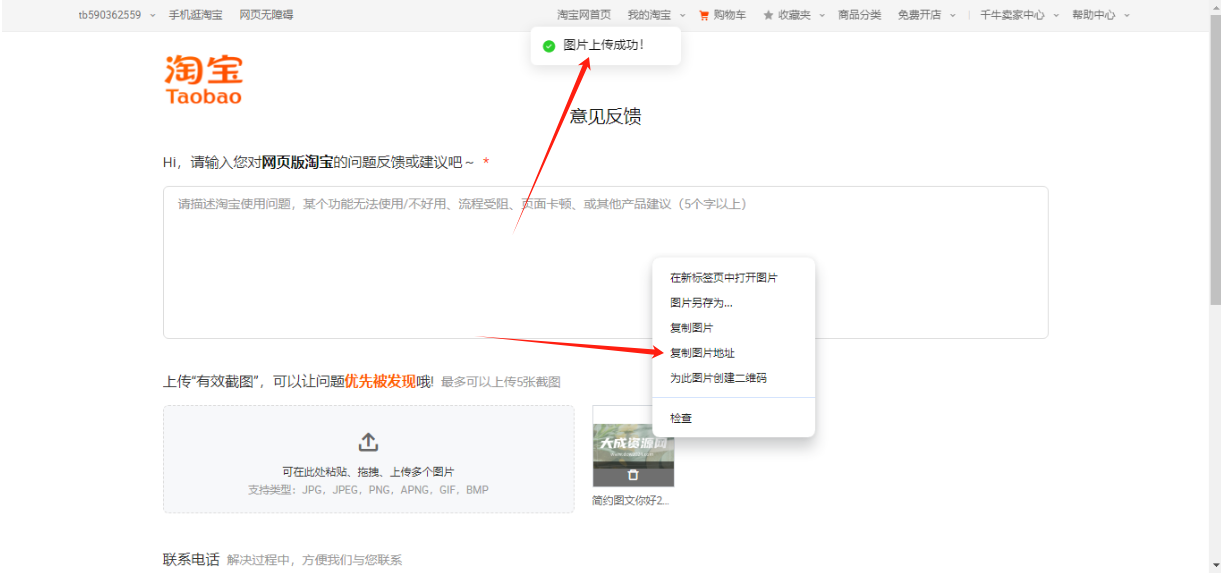Delete uploaded image via trash icon
Image resolution: width=1221 pixels, height=573 pixels.
coord(633,475)
